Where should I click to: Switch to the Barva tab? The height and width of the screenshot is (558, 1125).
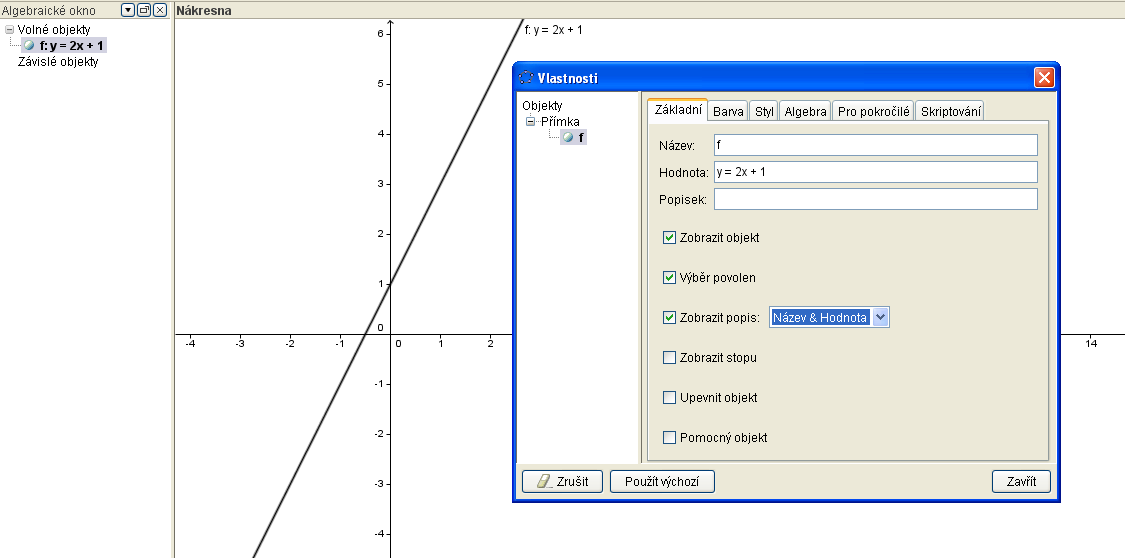[728, 111]
